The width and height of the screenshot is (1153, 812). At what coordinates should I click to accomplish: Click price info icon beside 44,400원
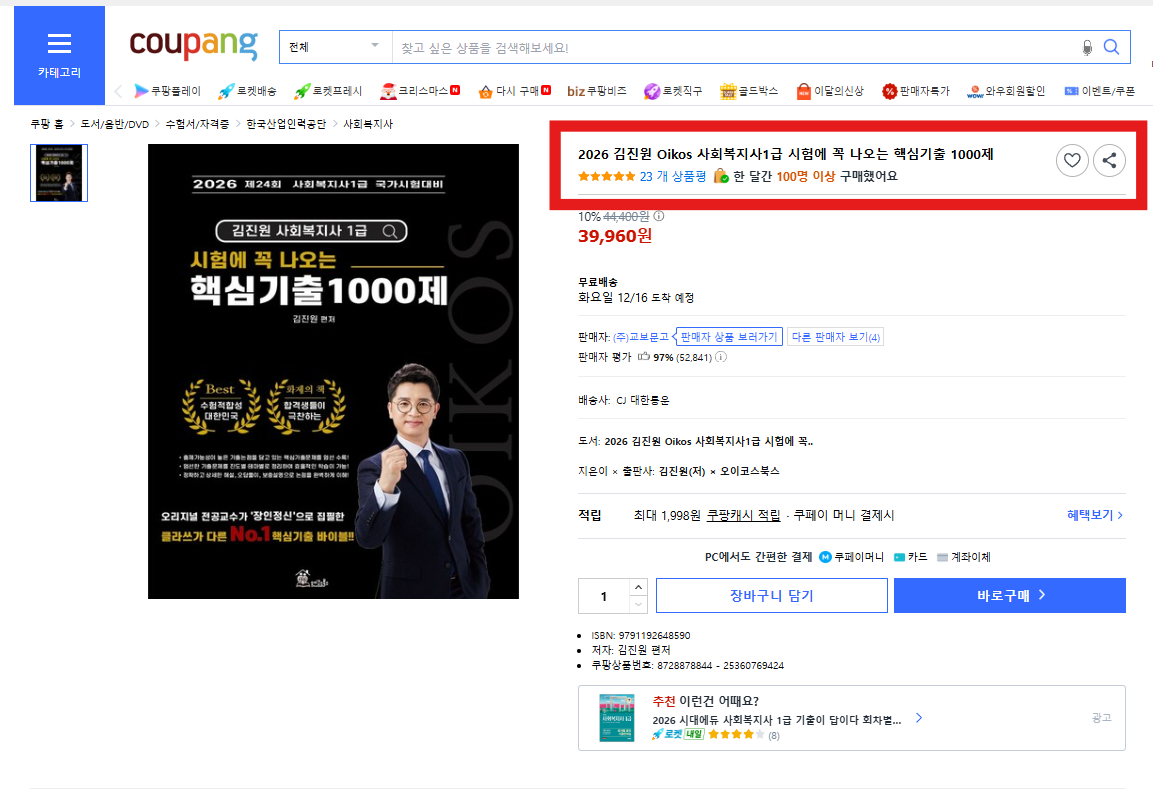[x=659, y=216]
